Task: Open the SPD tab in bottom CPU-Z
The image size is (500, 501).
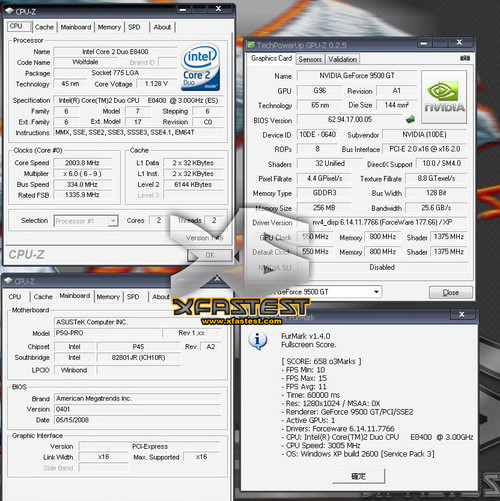Action: click(x=133, y=297)
